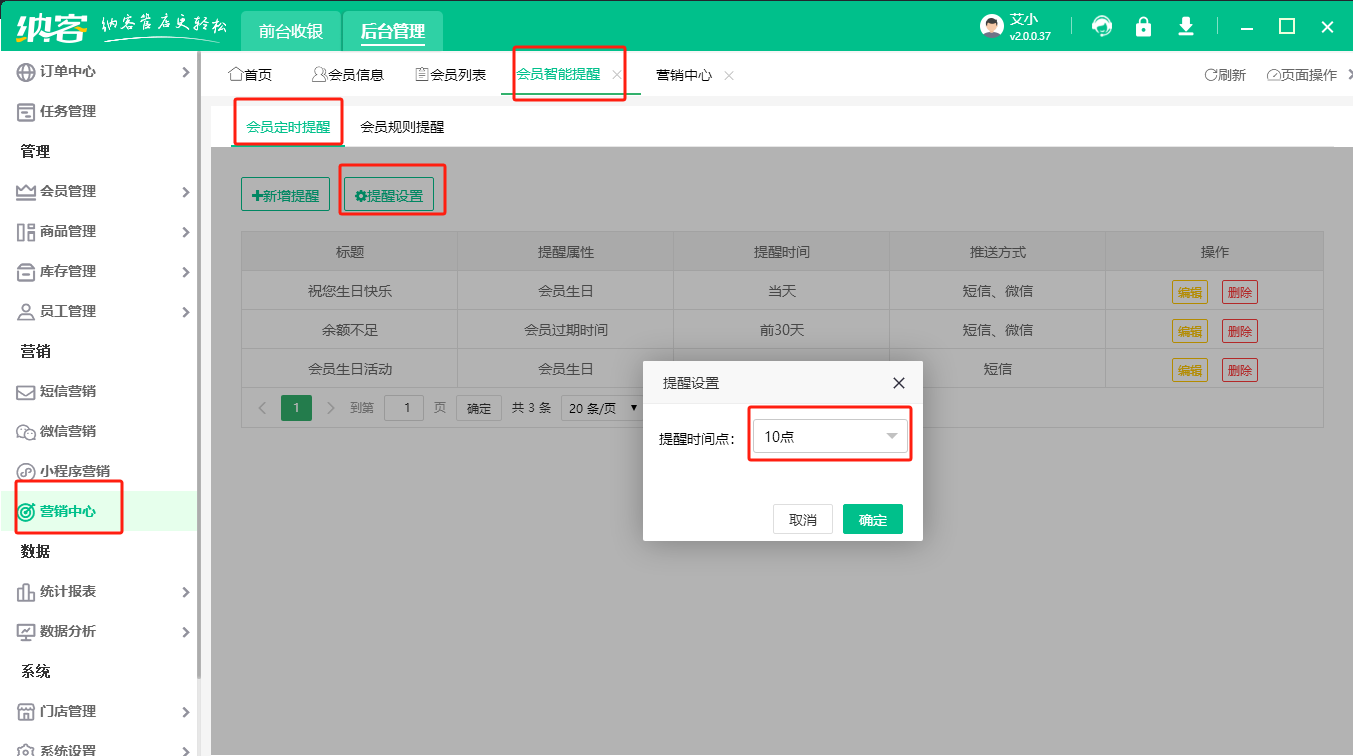Open 短信营销 in the sidebar
Image resolution: width=1353 pixels, height=756 pixels.
pos(68,391)
